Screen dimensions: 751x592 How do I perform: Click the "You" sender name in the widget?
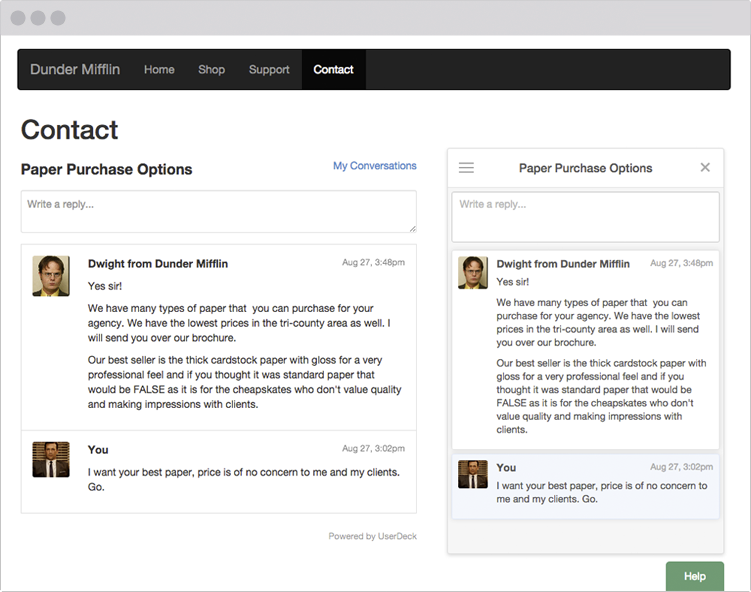coord(506,467)
